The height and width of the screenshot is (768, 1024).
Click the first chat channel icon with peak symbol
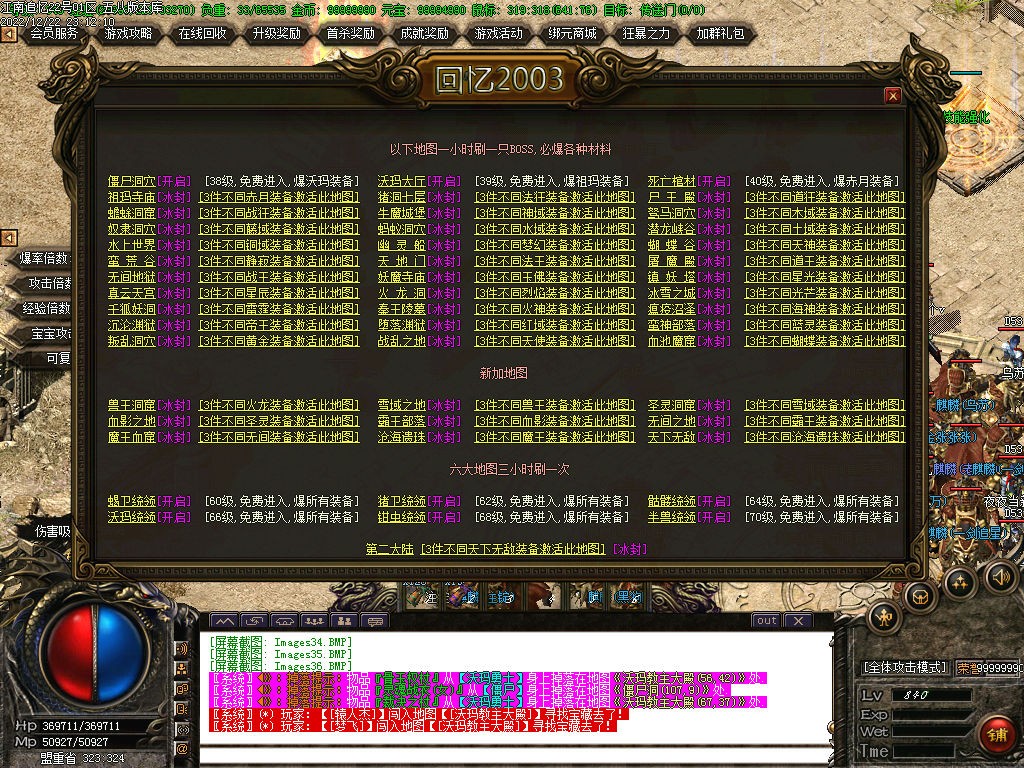[x=223, y=621]
